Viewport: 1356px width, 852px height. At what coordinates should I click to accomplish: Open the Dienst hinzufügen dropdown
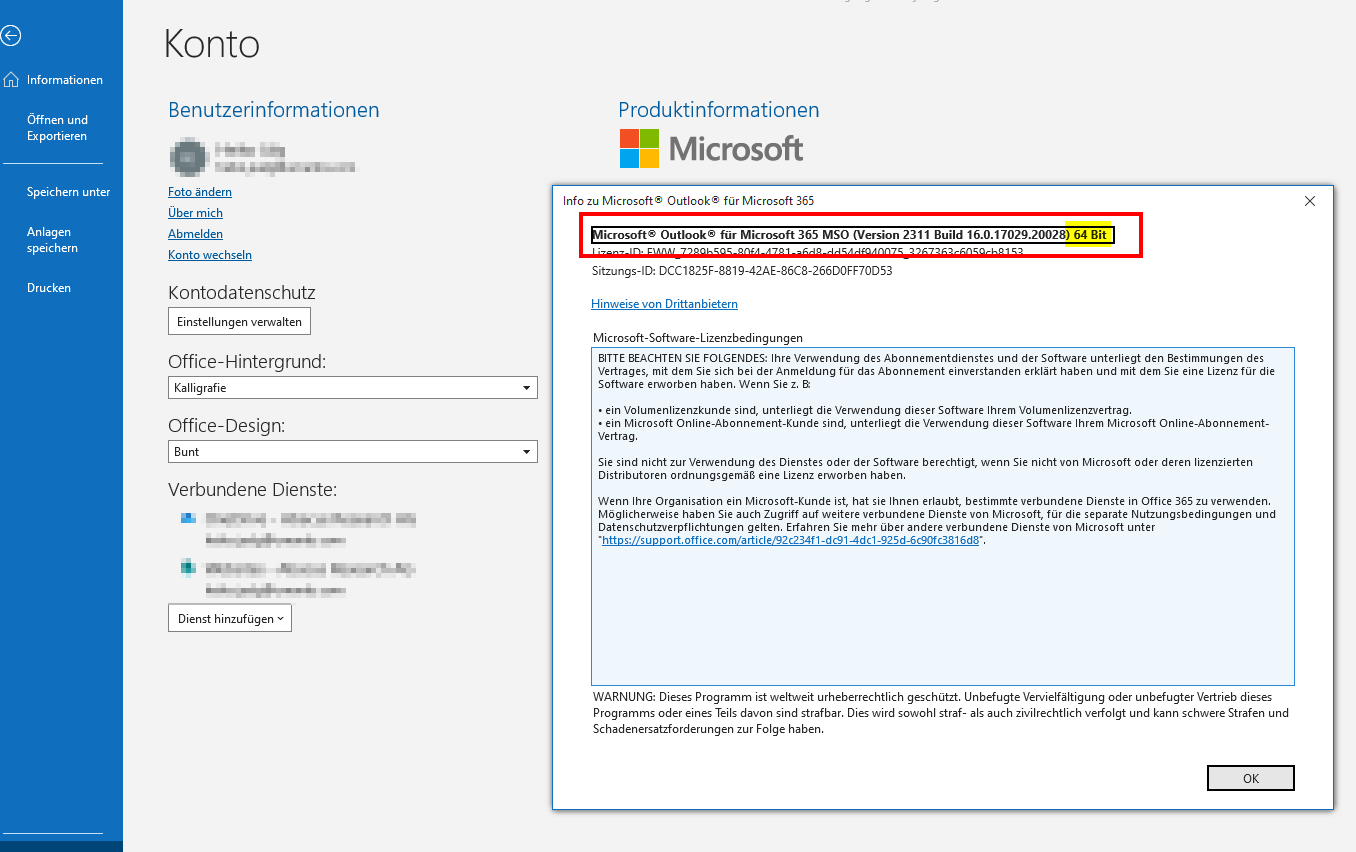(230, 619)
